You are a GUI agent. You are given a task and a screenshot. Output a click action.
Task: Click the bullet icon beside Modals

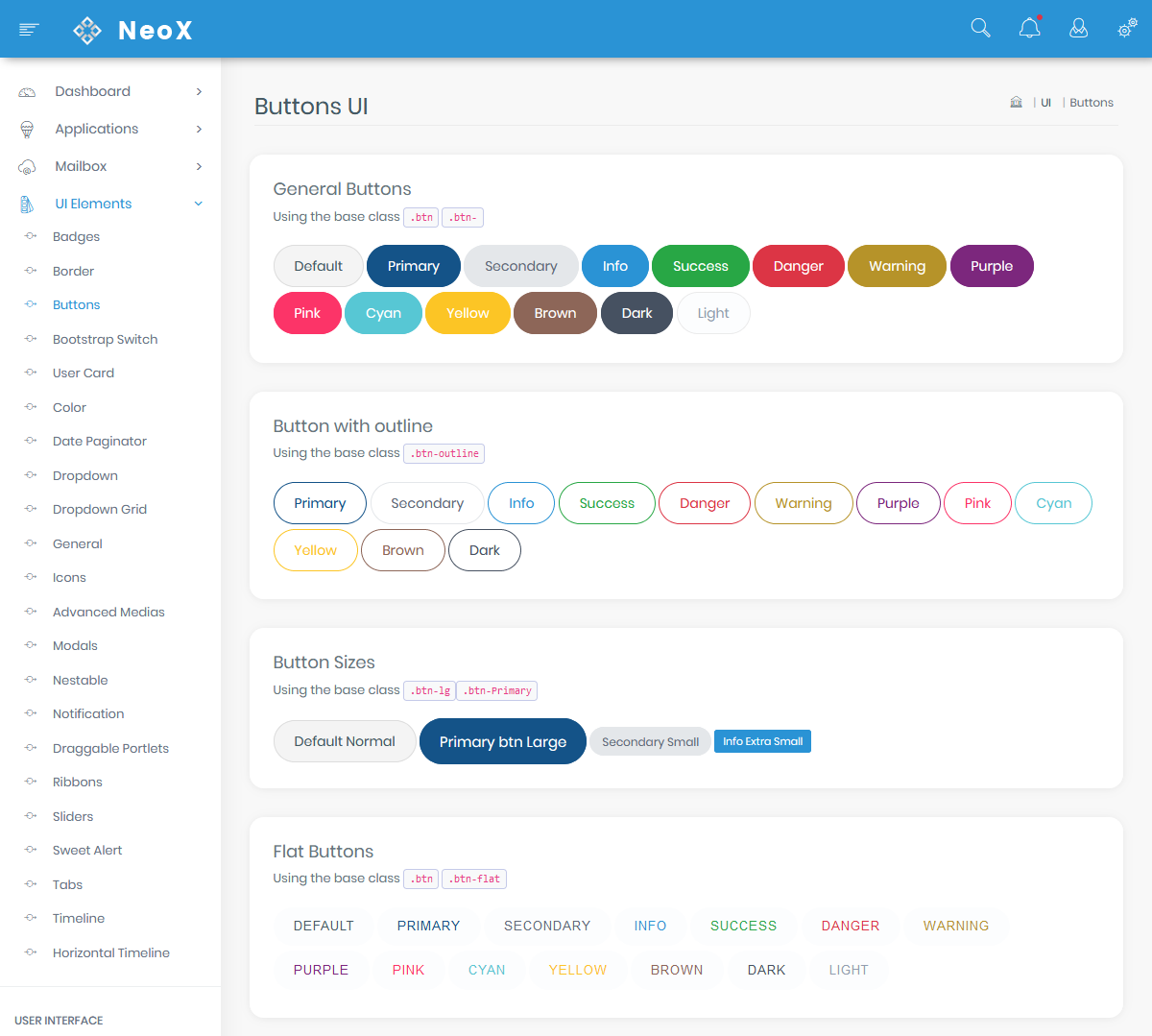tap(31, 645)
